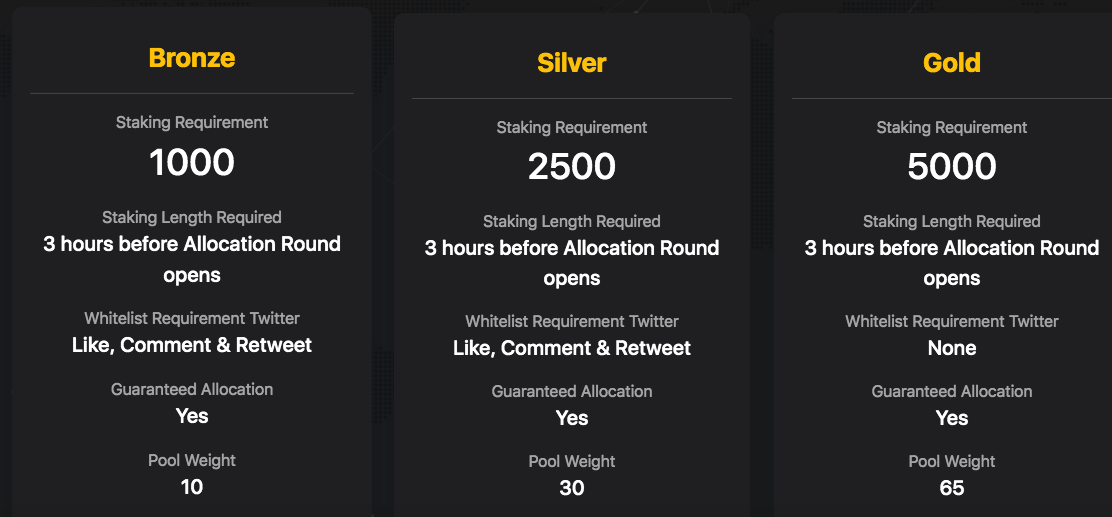Image resolution: width=1112 pixels, height=517 pixels.
Task: Click Gold card's Whitelist Requirement Twitter label
Action: (x=952, y=321)
